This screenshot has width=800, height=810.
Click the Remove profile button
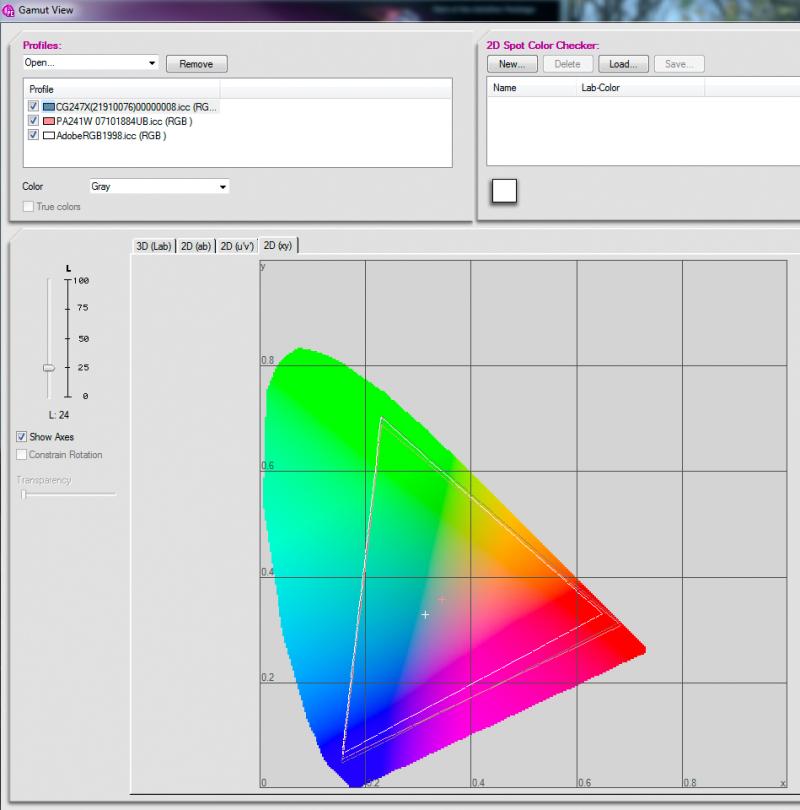196,64
